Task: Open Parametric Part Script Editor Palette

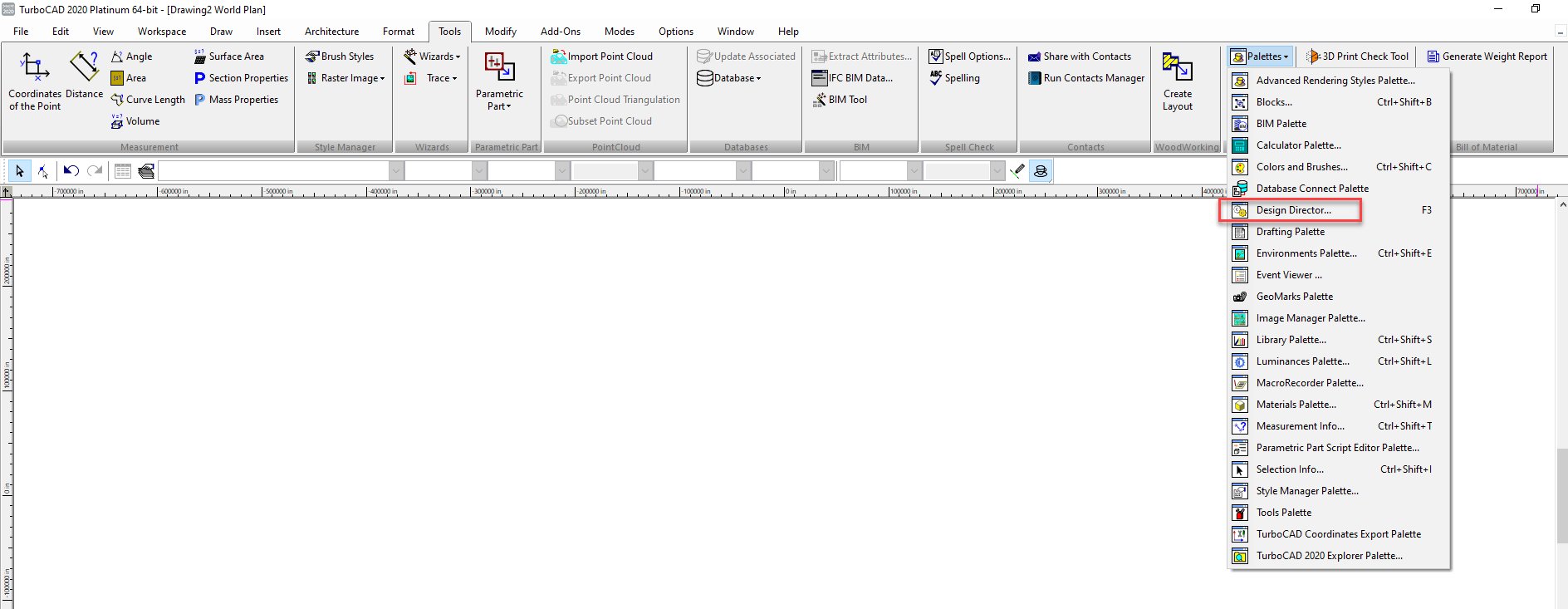Action: pos(1339,448)
